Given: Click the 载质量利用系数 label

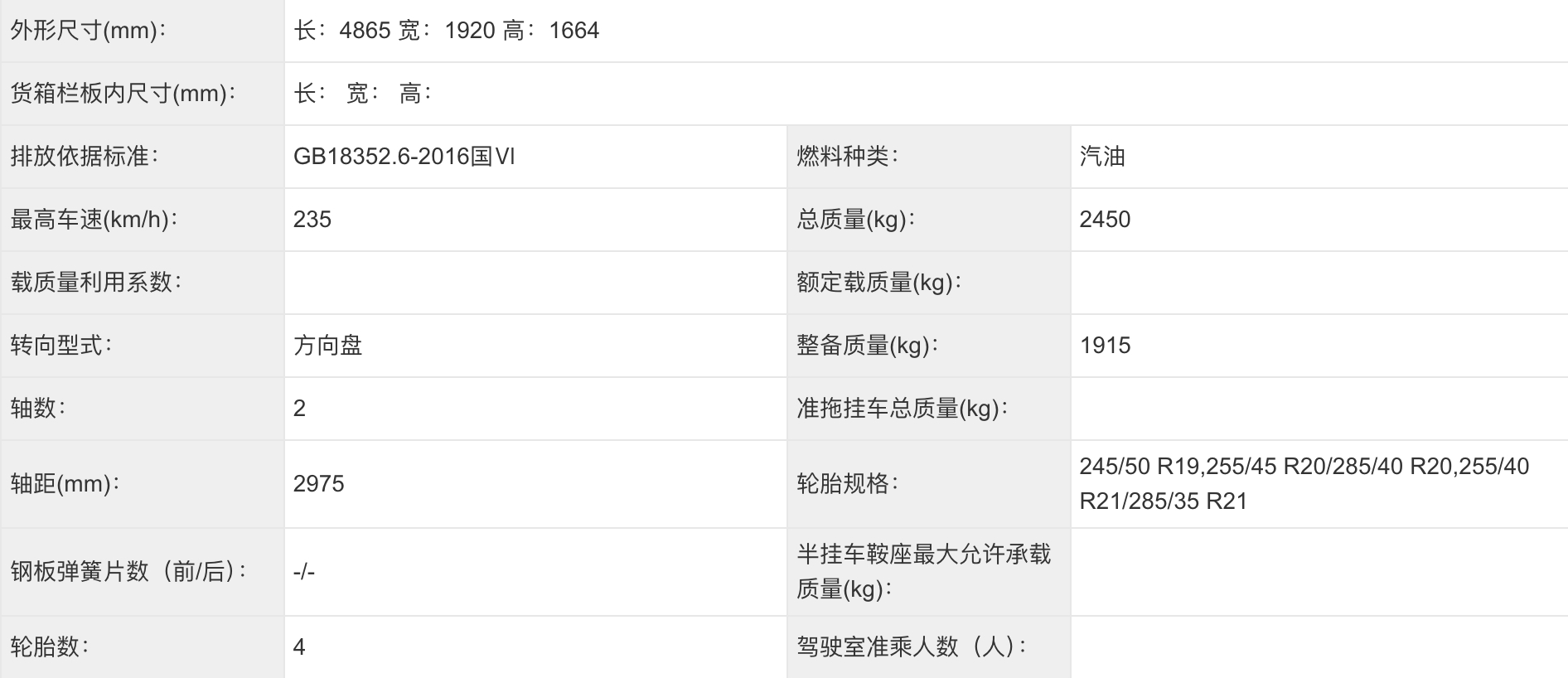Looking at the screenshot, I should pos(96,283).
